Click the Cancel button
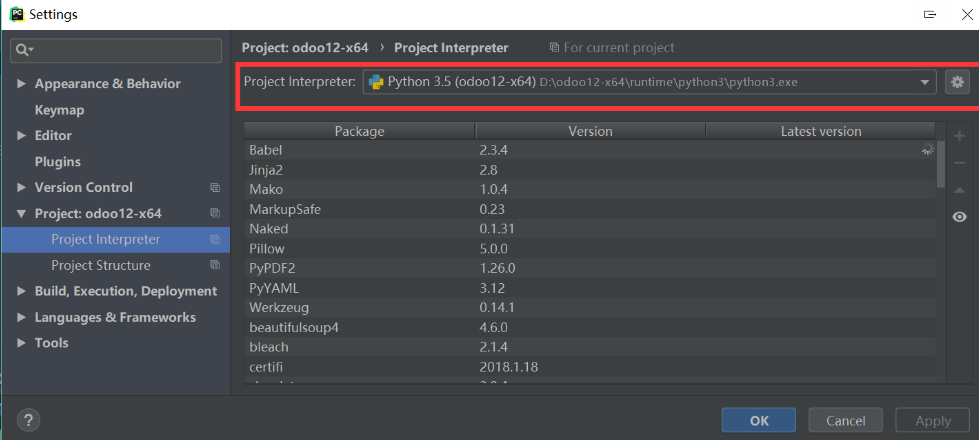The image size is (979, 440). [845, 421]
